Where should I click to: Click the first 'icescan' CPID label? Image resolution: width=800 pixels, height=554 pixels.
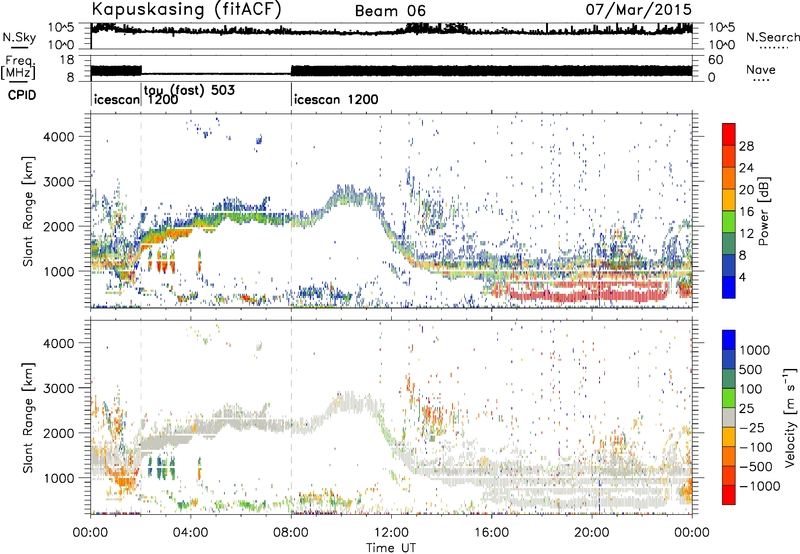click(116, 99)
